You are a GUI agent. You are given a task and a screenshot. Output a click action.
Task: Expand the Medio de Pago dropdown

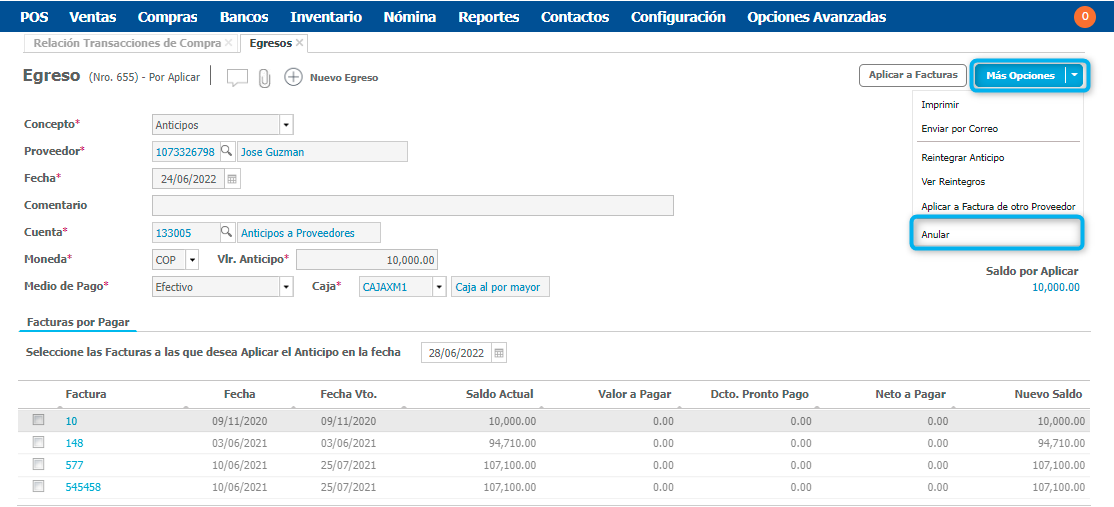click(x=286, y=287)
